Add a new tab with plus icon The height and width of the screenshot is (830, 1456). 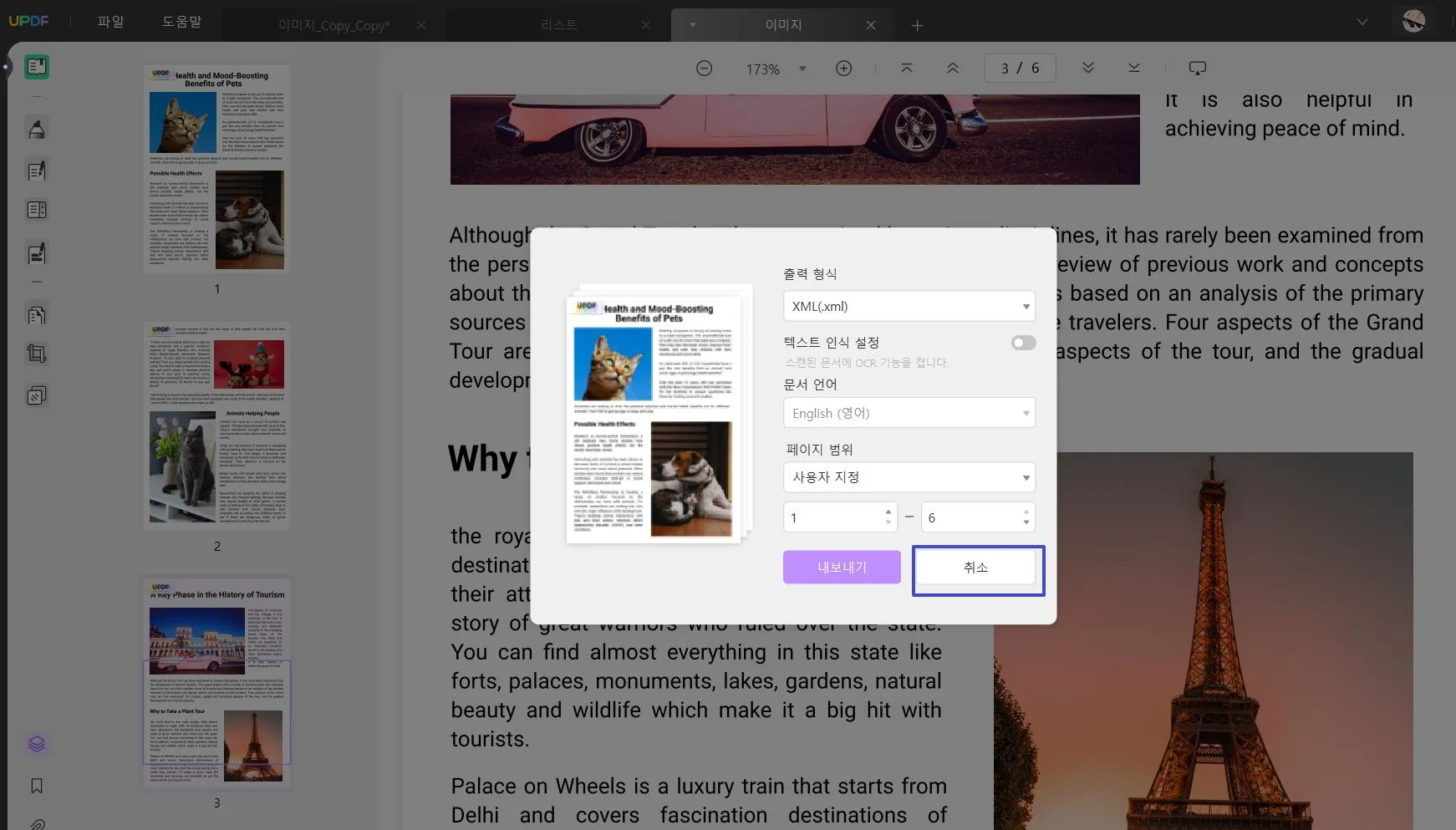coord(917,26)
